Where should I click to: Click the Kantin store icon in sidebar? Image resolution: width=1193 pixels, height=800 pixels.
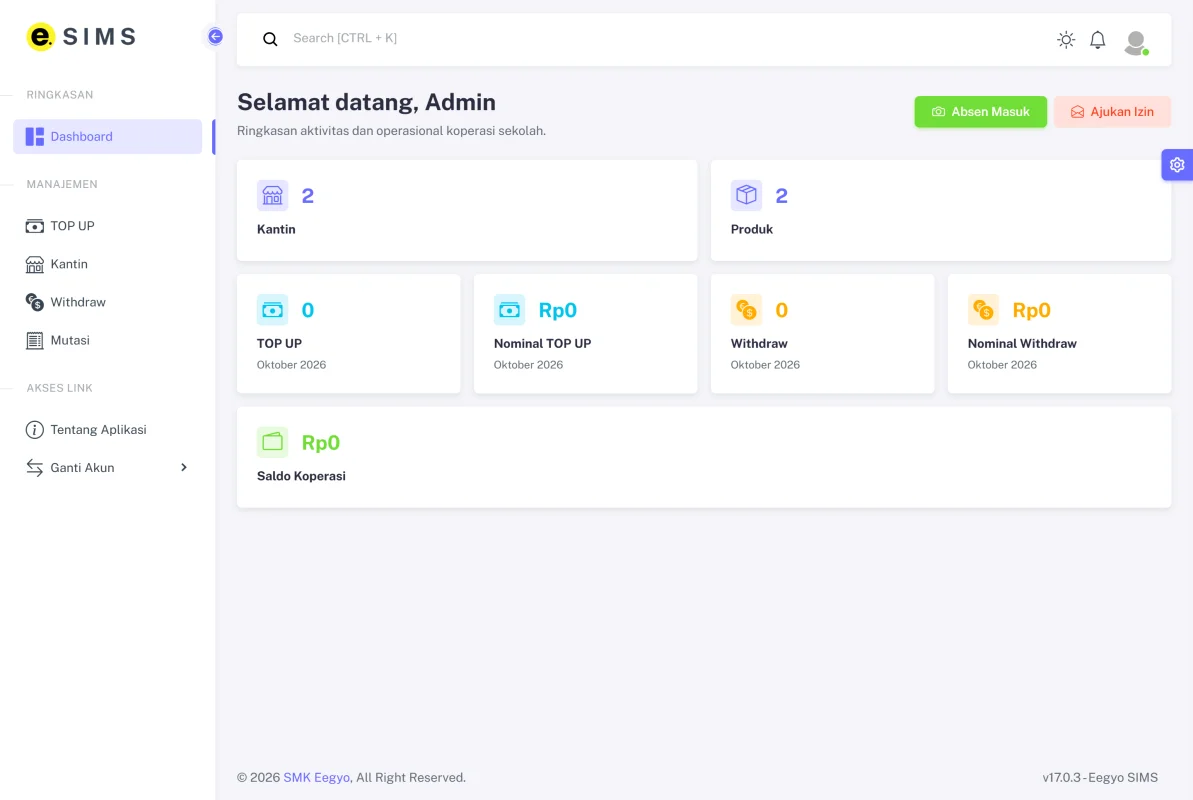click(x=35, y=264)
